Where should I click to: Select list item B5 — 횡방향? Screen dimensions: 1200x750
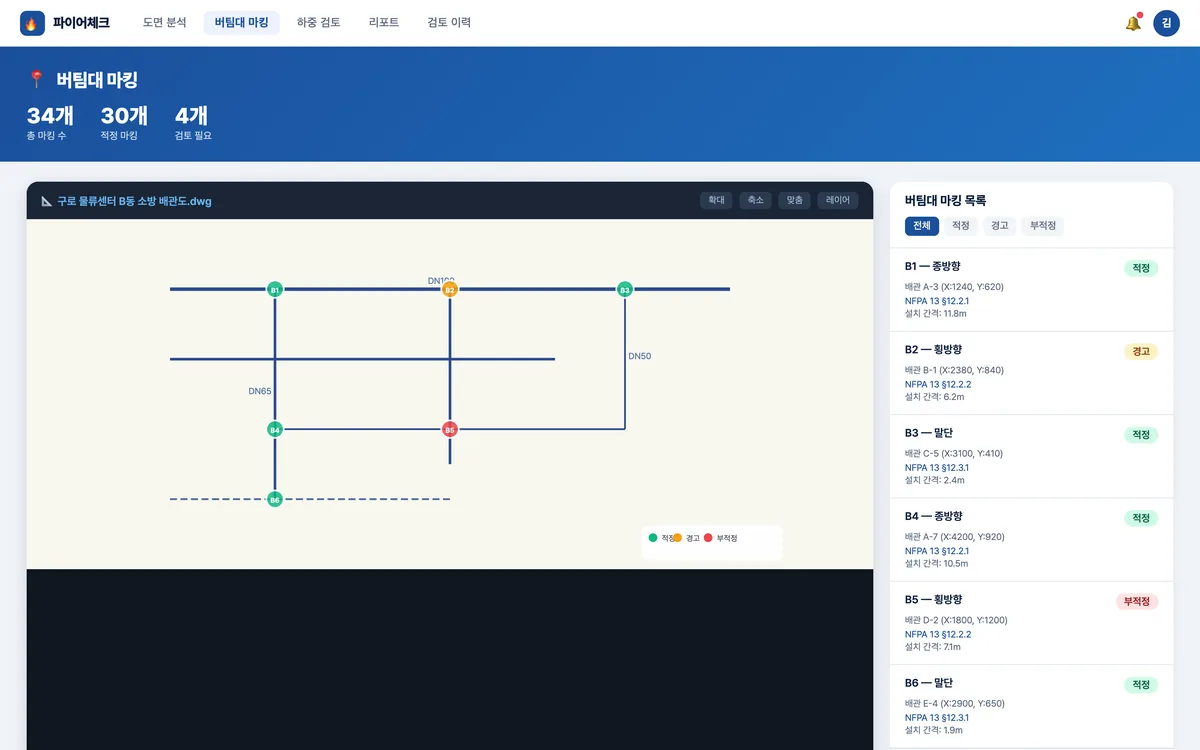click(x=1031, y=623)
